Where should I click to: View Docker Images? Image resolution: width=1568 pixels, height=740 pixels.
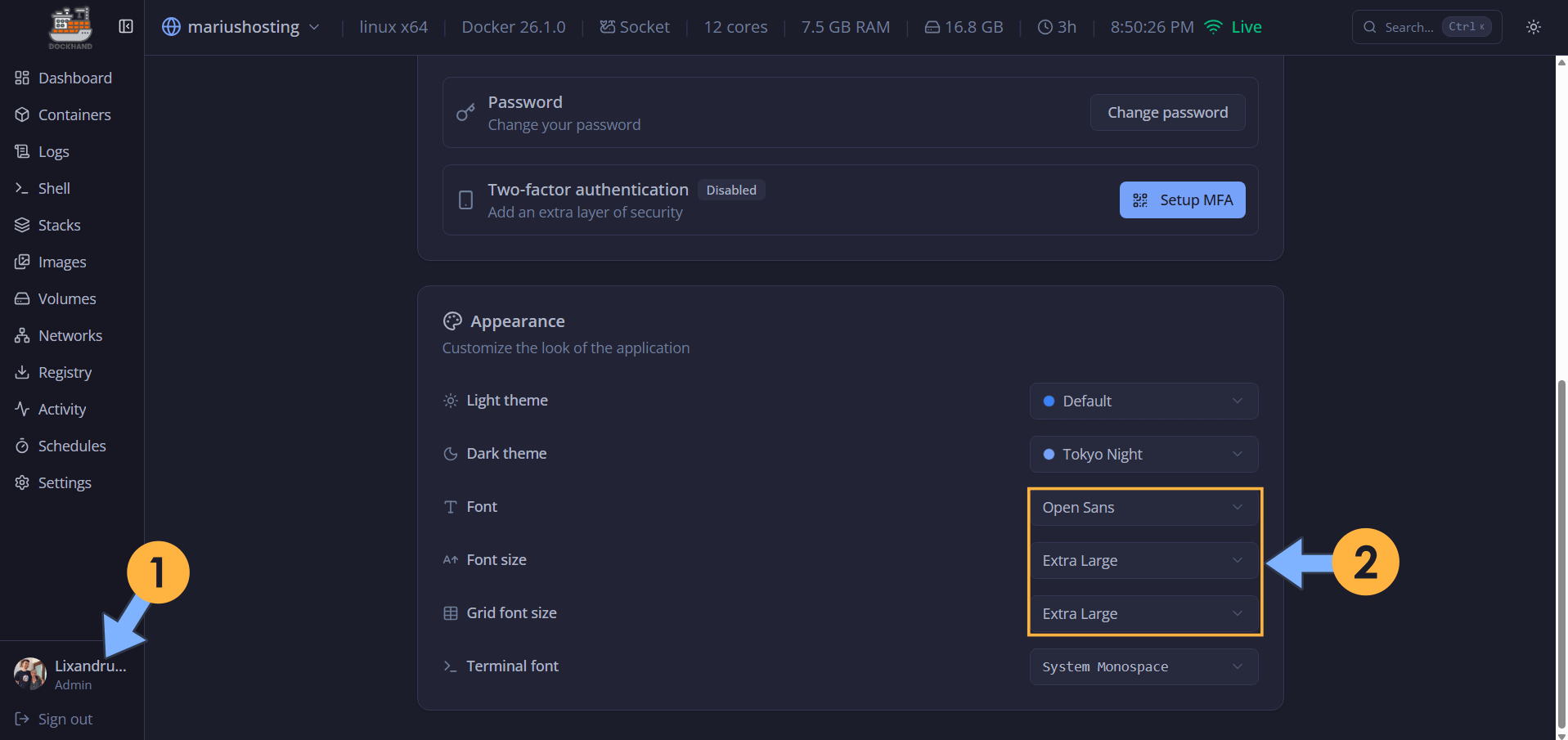click(x=62, y=262)
